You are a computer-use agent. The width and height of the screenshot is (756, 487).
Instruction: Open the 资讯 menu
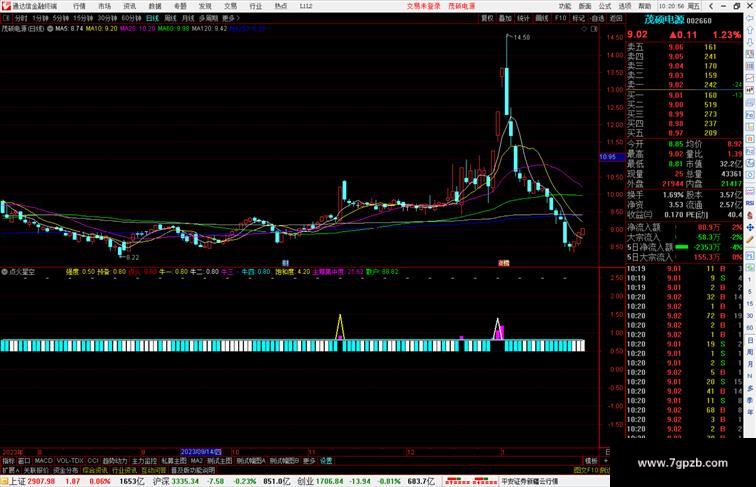pos(129,6)
